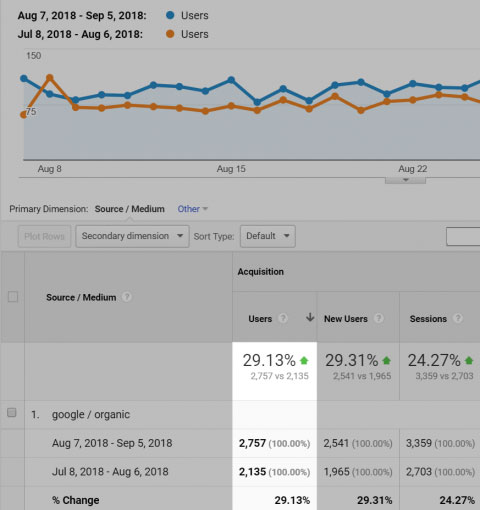Click the blue data point at Aug 22

pos(413,83)
